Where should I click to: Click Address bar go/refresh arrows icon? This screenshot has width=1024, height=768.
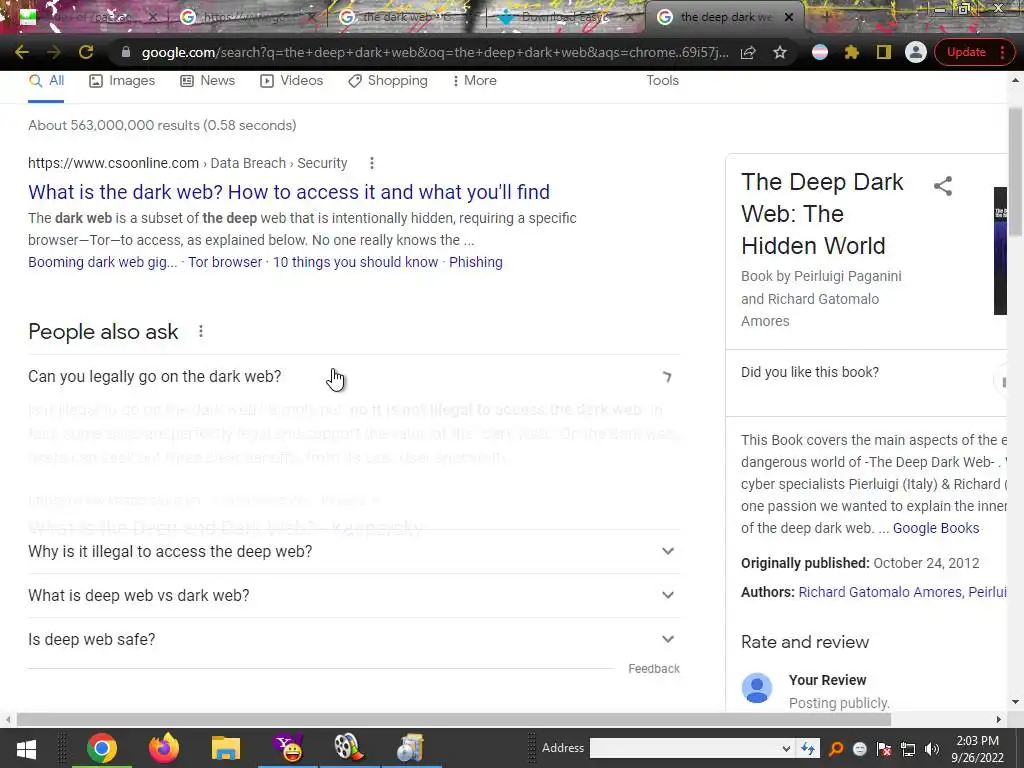coord(808,748)
